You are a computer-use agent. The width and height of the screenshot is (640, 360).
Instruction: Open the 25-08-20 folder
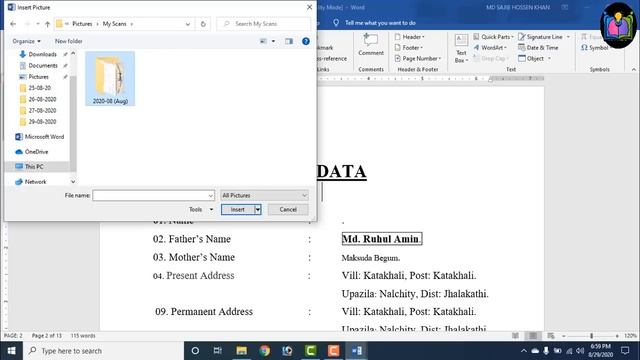point(40,88)
